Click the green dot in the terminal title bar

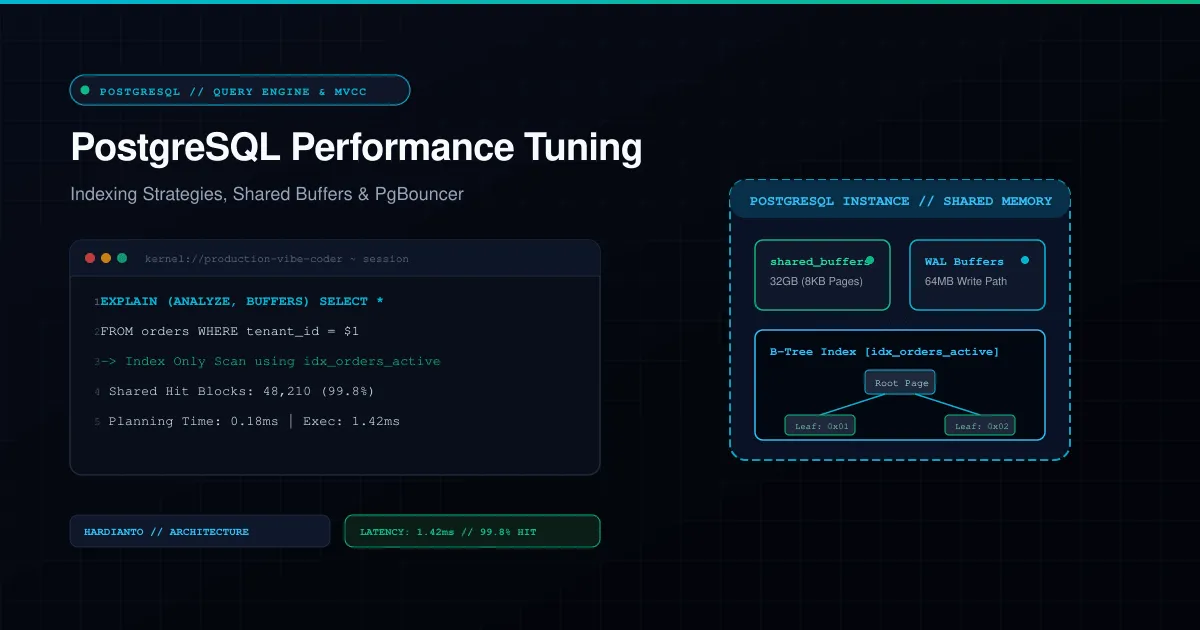pos(122,258)
